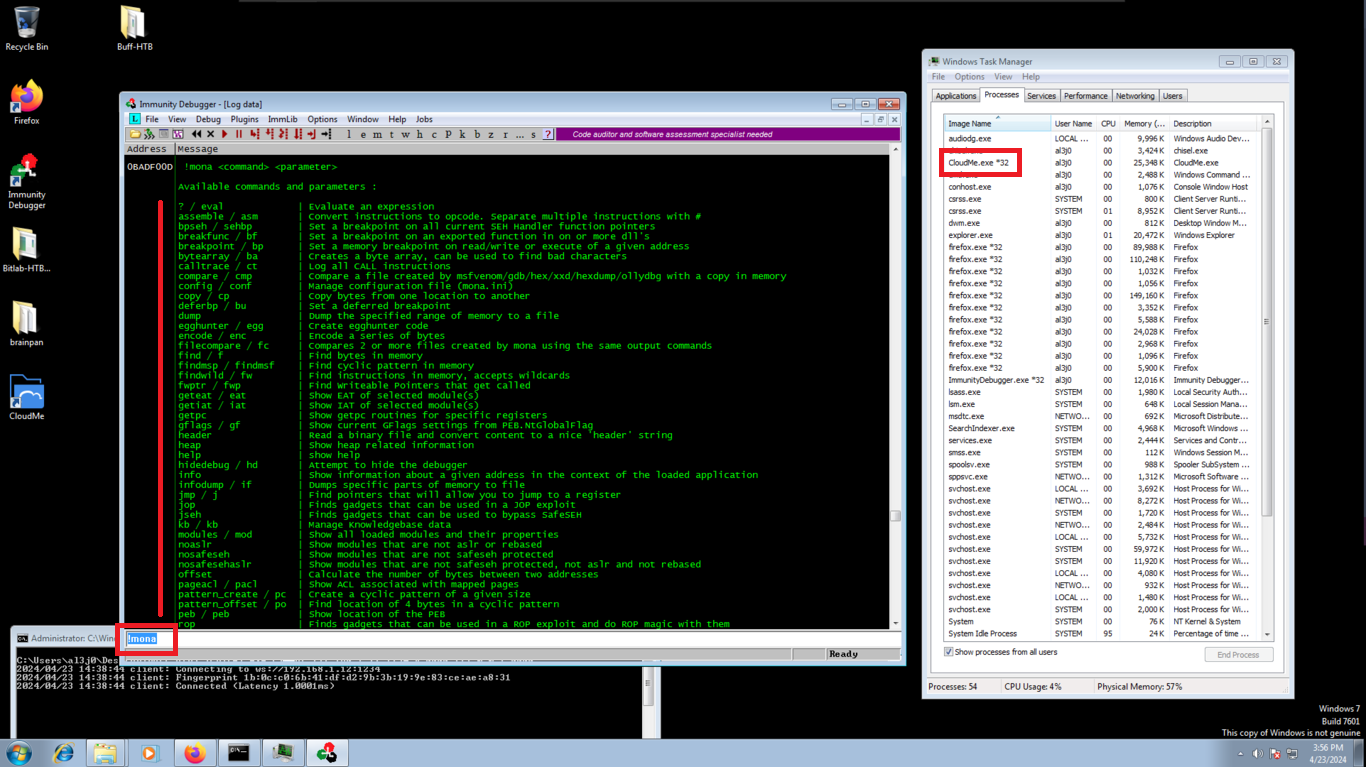The image size is (1366, 767).
Task: Open references with 'r' toolbar letter
Action: pos(505,134)
